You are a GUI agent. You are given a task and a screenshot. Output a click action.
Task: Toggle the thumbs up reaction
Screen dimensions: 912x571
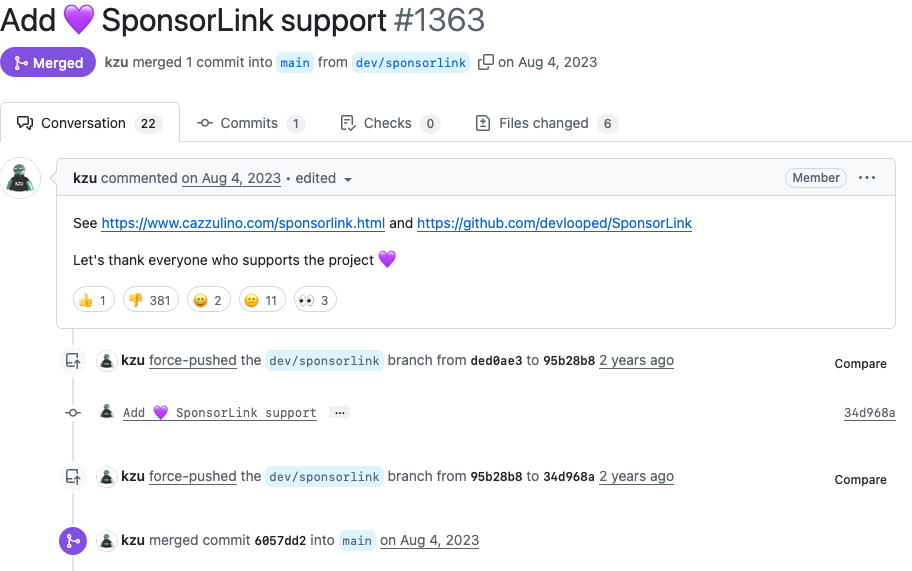(x=94, y=300)
